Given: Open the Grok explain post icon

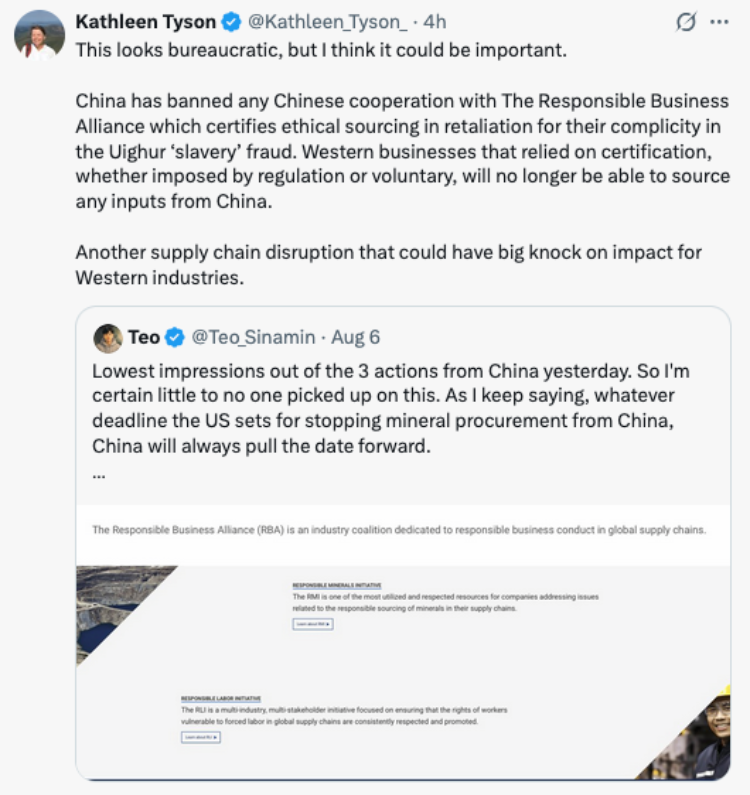Looking at the screenshot, I should 686,22.
